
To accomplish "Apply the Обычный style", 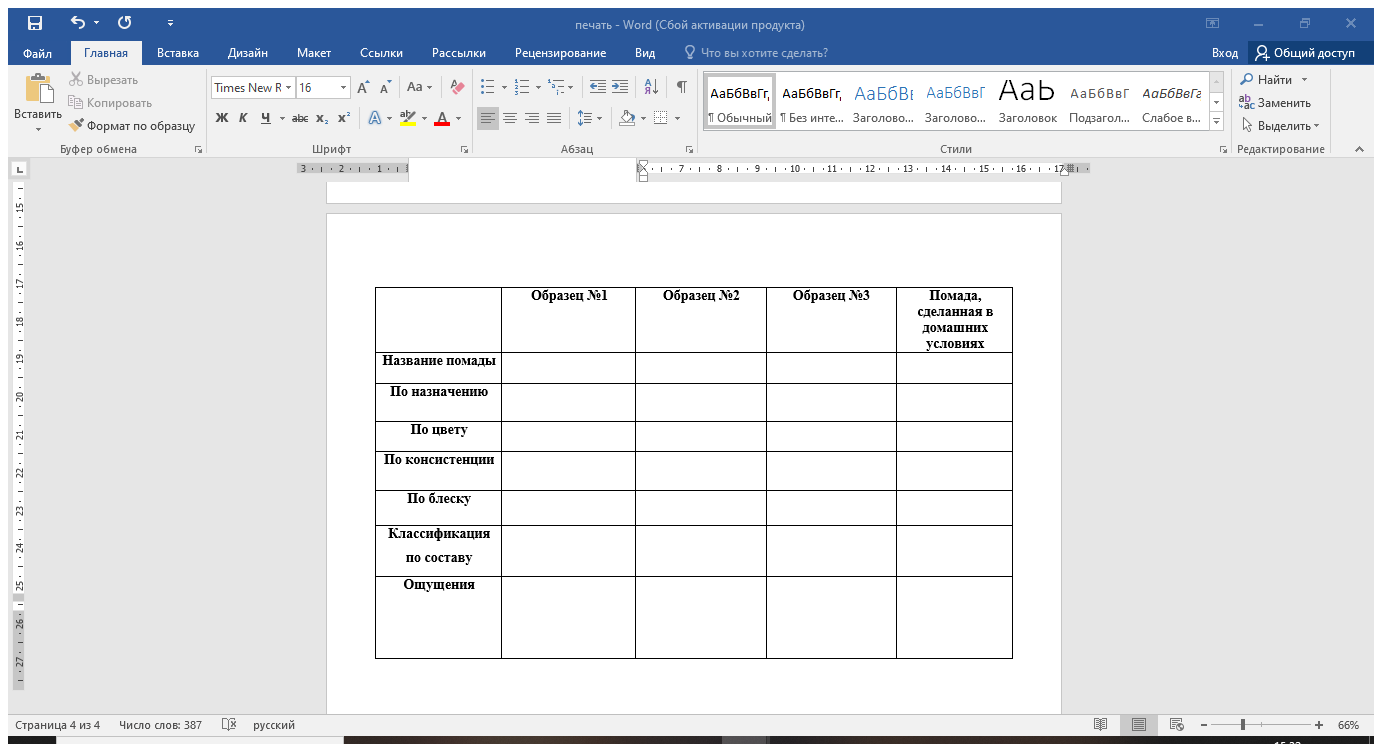I will click(x=740, y=101).
